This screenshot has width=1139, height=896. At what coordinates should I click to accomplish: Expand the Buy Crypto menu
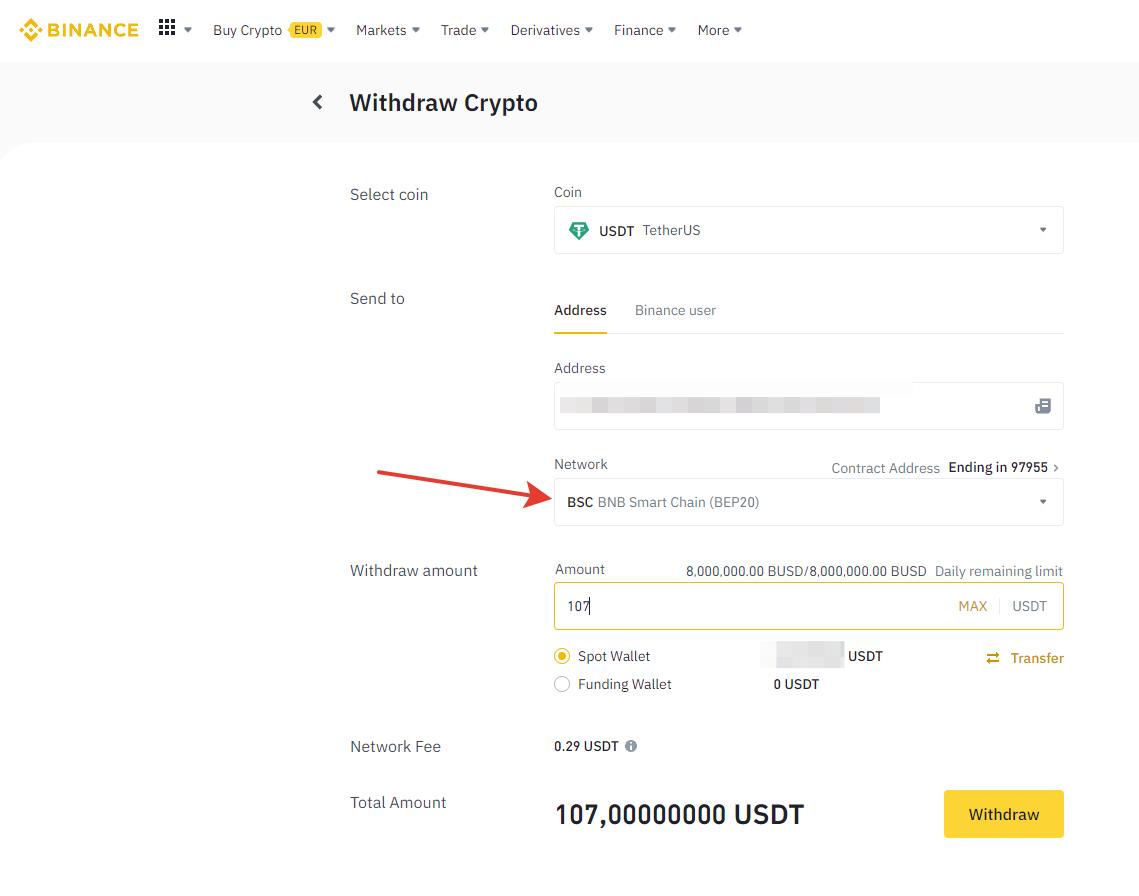273,30
